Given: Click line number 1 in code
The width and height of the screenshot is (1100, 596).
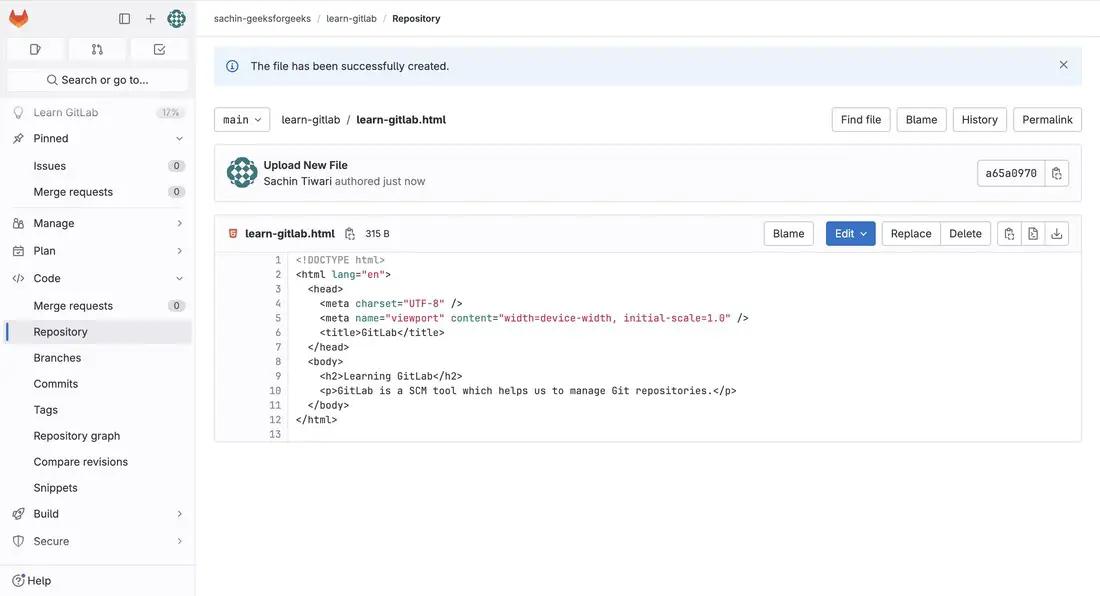Looking at the screenshot, I should (278, 259).
